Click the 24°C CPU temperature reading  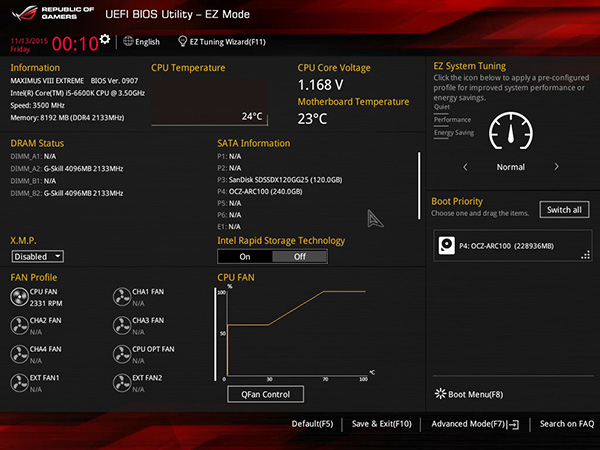click(x=252, y=116)
